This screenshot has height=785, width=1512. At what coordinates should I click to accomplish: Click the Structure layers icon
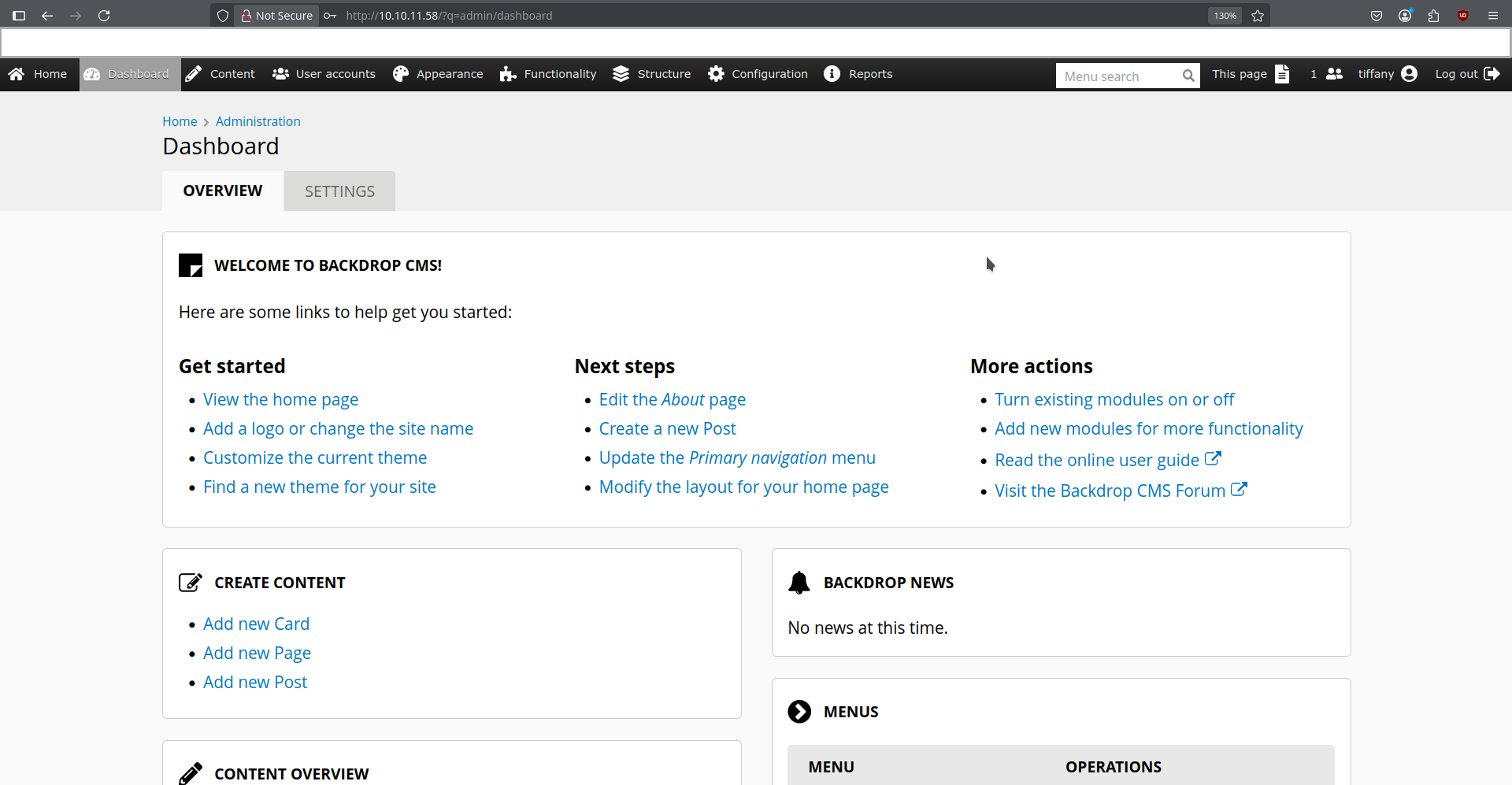[x=621, y=74]
